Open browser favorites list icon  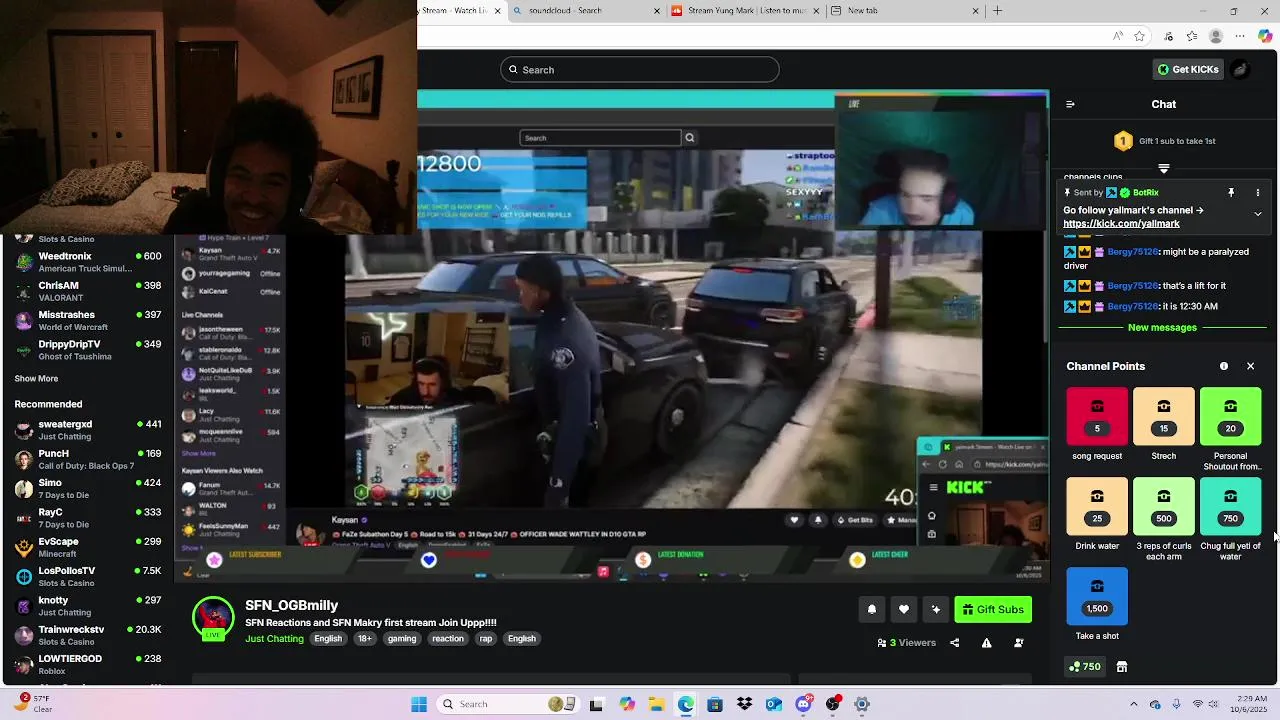[1192, 36]
